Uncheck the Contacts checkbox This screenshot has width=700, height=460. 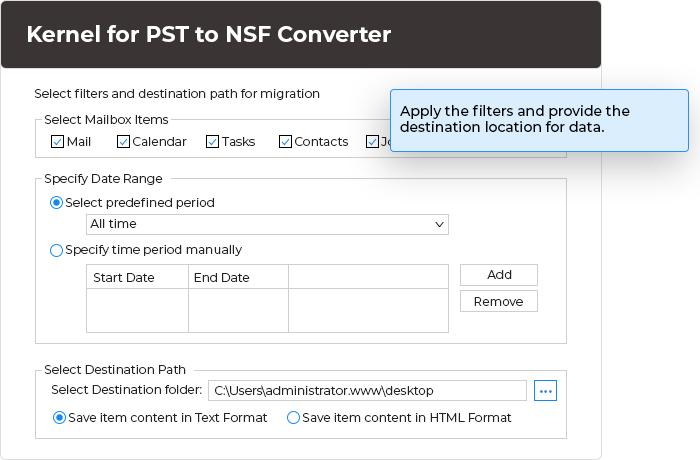coord(285,142)
